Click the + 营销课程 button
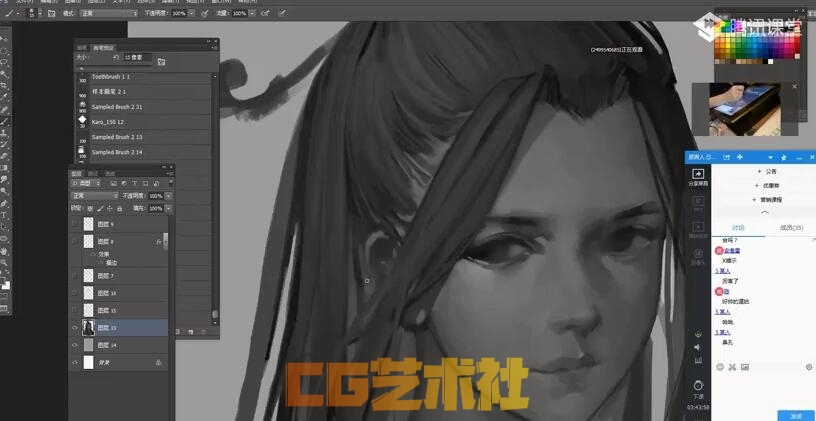This screenshot has height=421, width=816. pos(767,199)
